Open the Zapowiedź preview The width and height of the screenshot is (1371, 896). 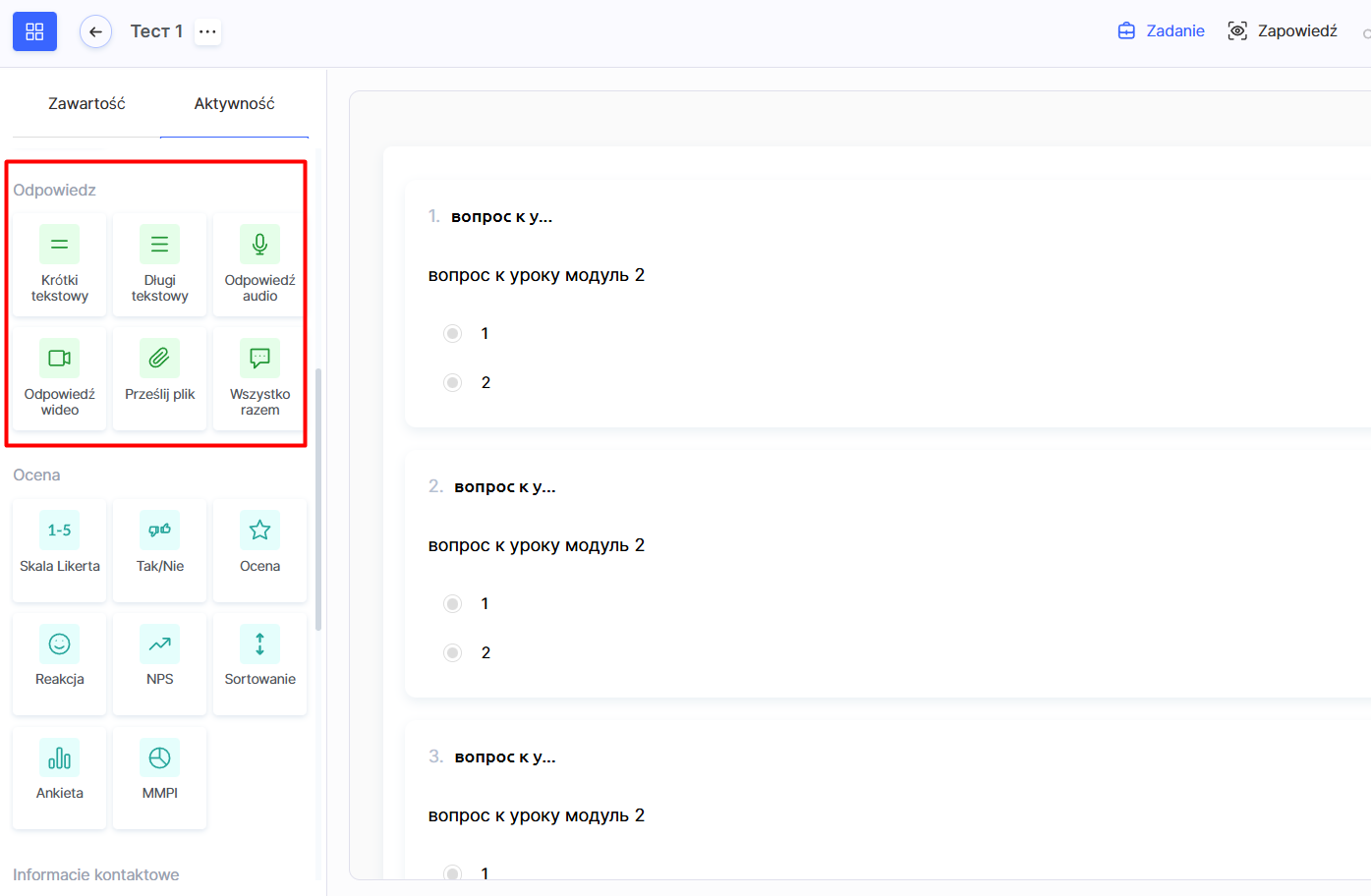click(x=1283, y=31)
